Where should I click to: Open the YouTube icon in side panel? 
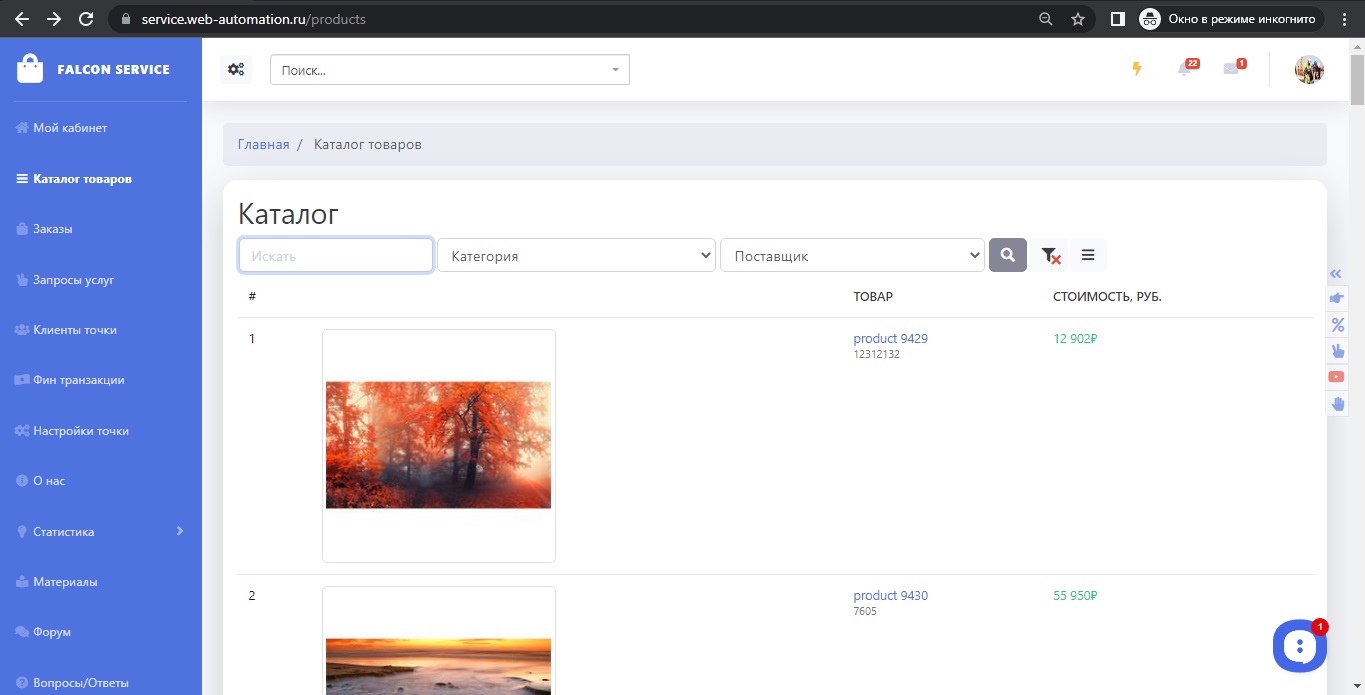click(x=1337, y=377)
